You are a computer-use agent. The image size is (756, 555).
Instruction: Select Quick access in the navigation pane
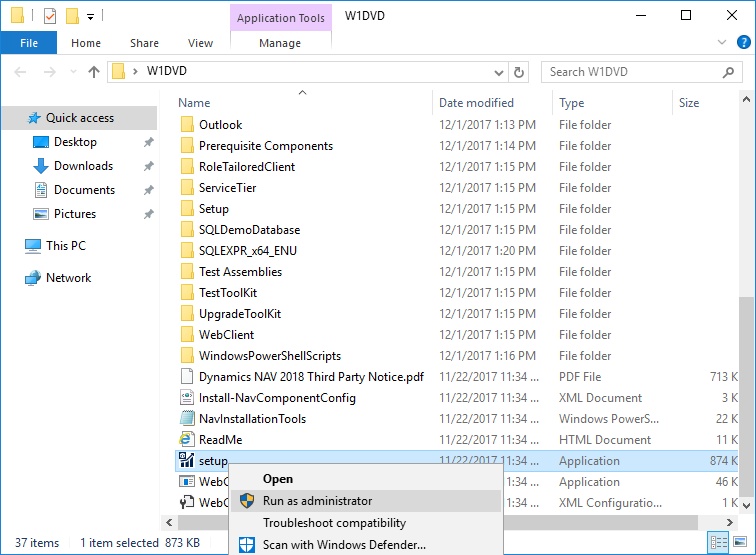80,118
